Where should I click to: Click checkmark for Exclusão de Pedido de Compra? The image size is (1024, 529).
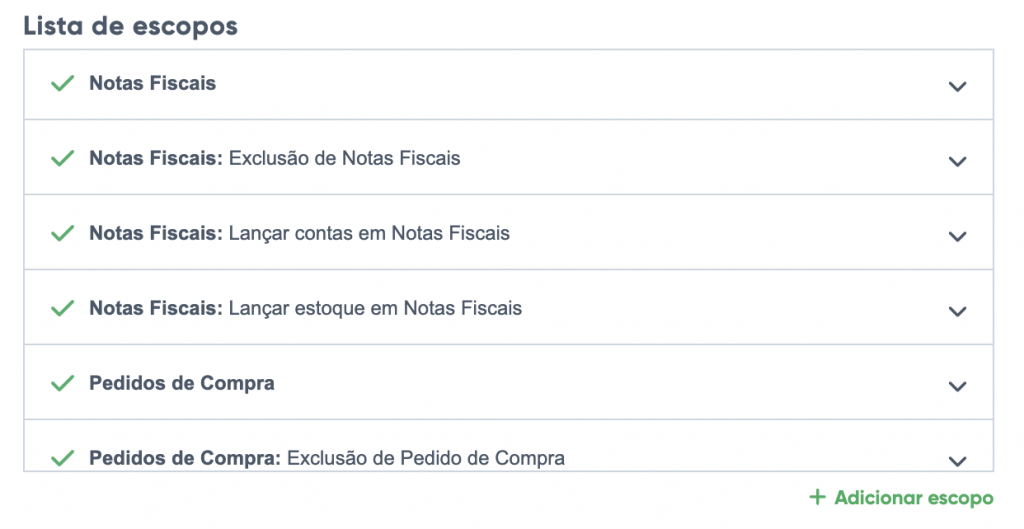coord(63,458)
